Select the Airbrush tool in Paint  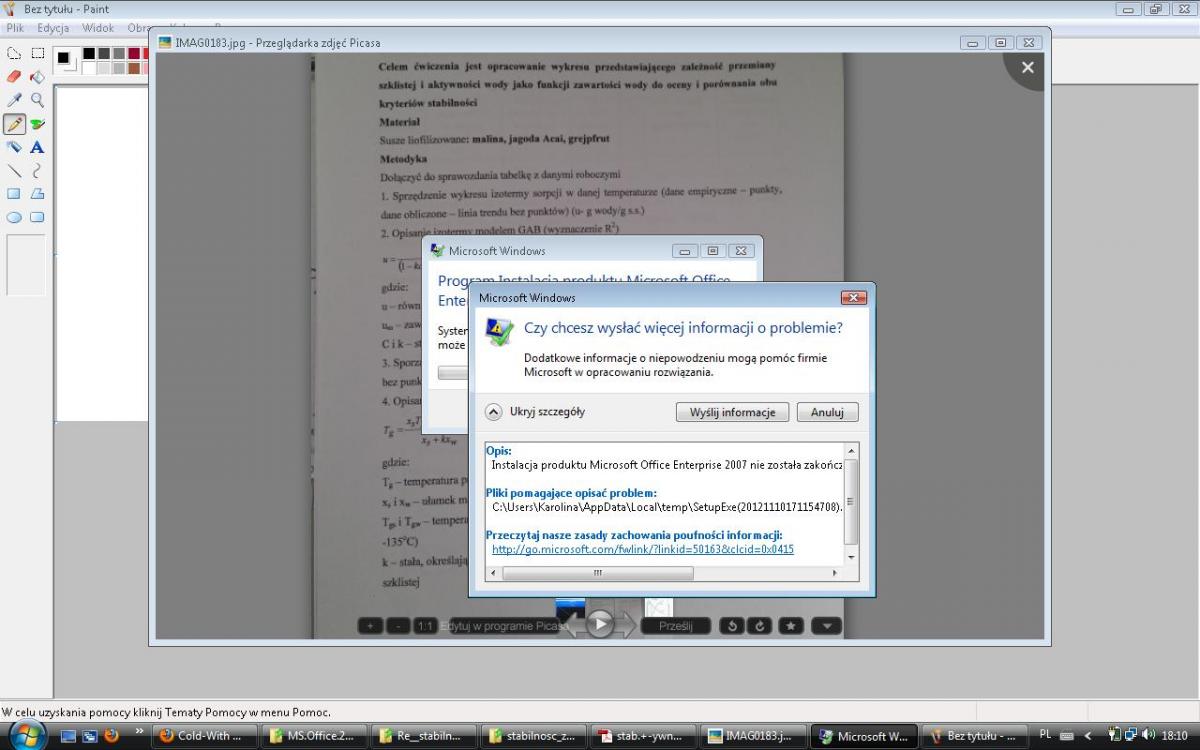[x=14, y=147]
